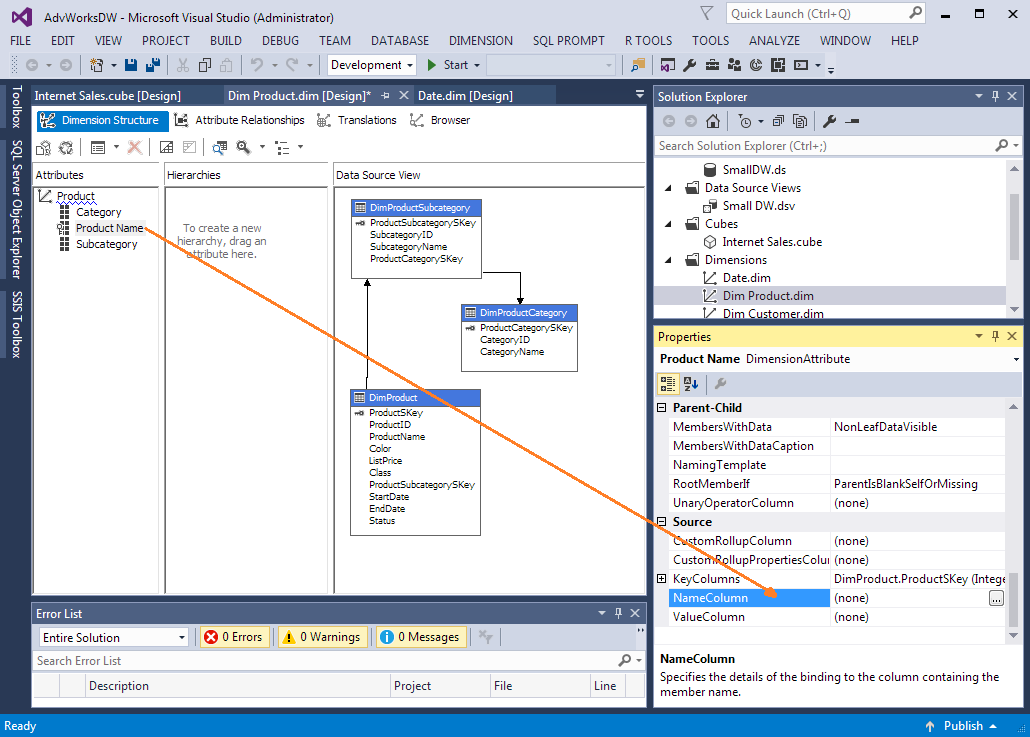
Task: Click the Start debugging button
Action: coord(446,65)
